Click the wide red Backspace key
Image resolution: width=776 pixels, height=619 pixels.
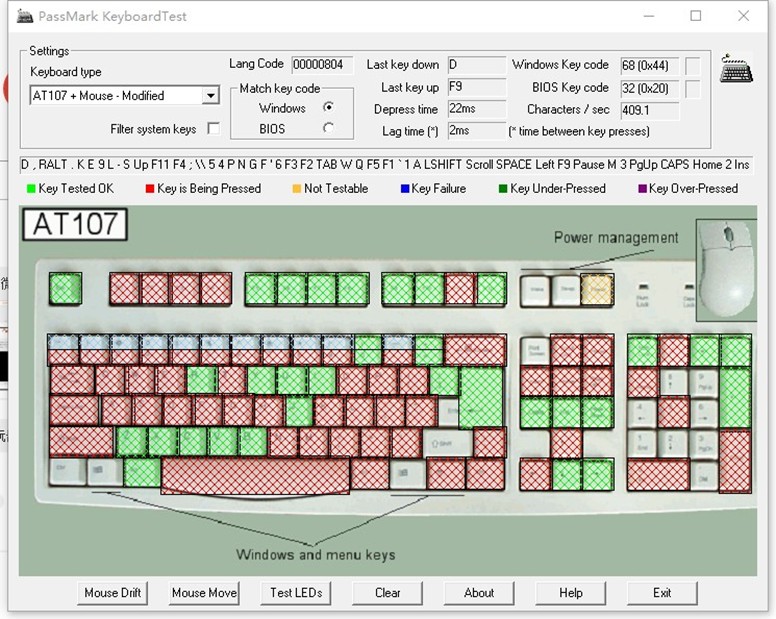[475, 350]
